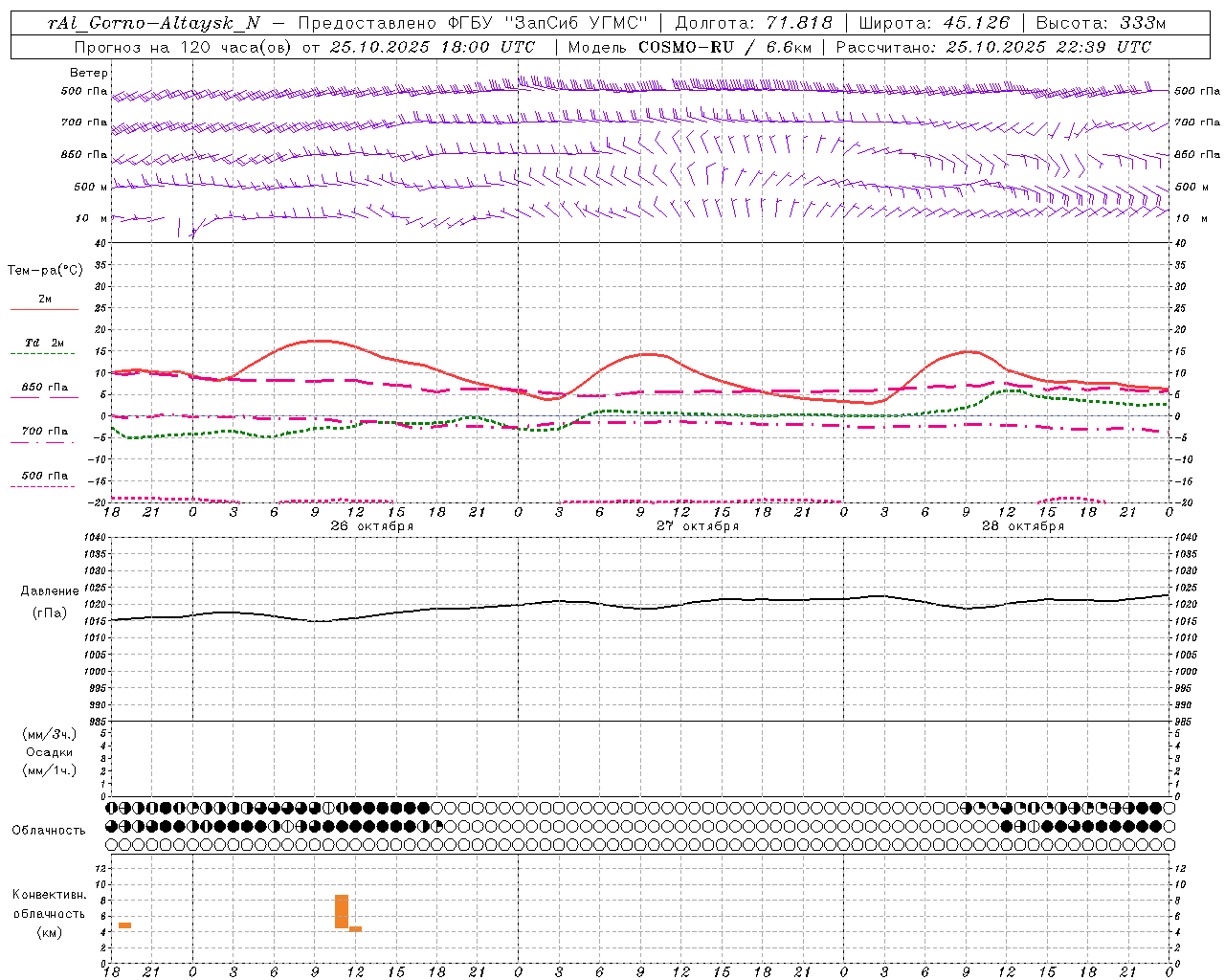Click the (мм/3ч.) precipitation unit label
Image resolution: width=1225 pixels, height=980 pixels.
(x=50, y=735)
